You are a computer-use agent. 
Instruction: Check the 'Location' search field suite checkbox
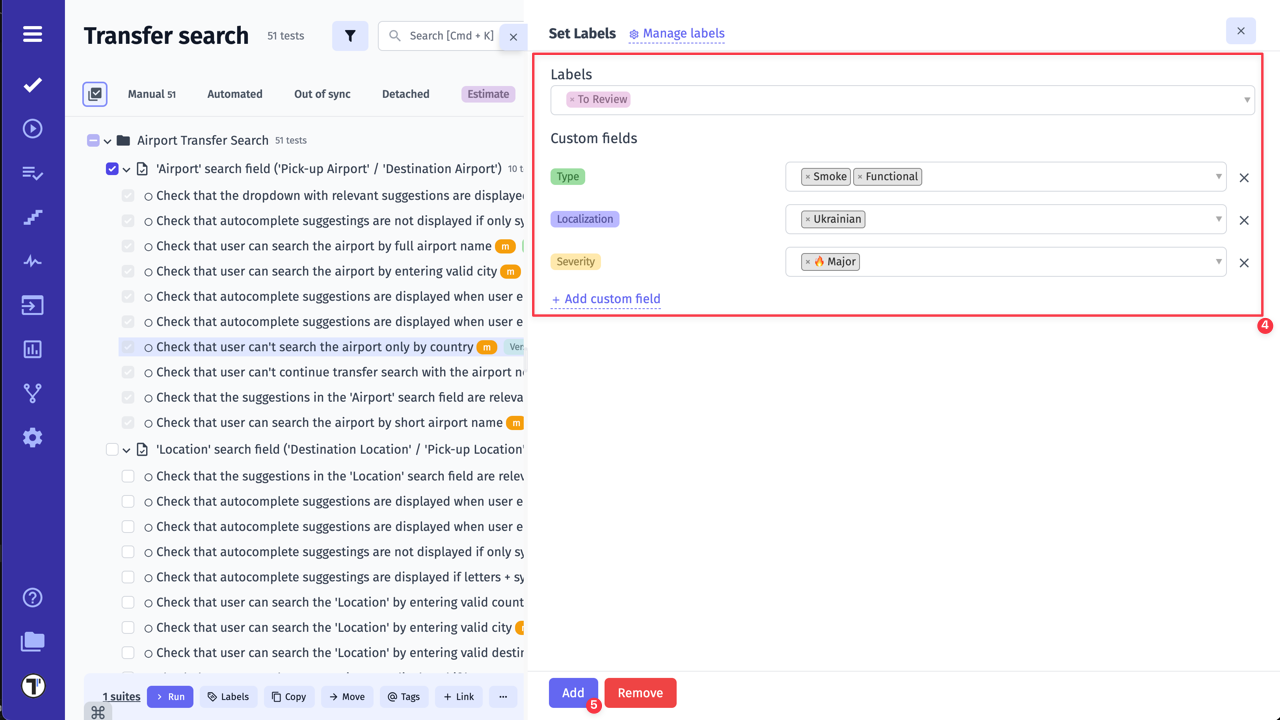[x=113, y=449]
